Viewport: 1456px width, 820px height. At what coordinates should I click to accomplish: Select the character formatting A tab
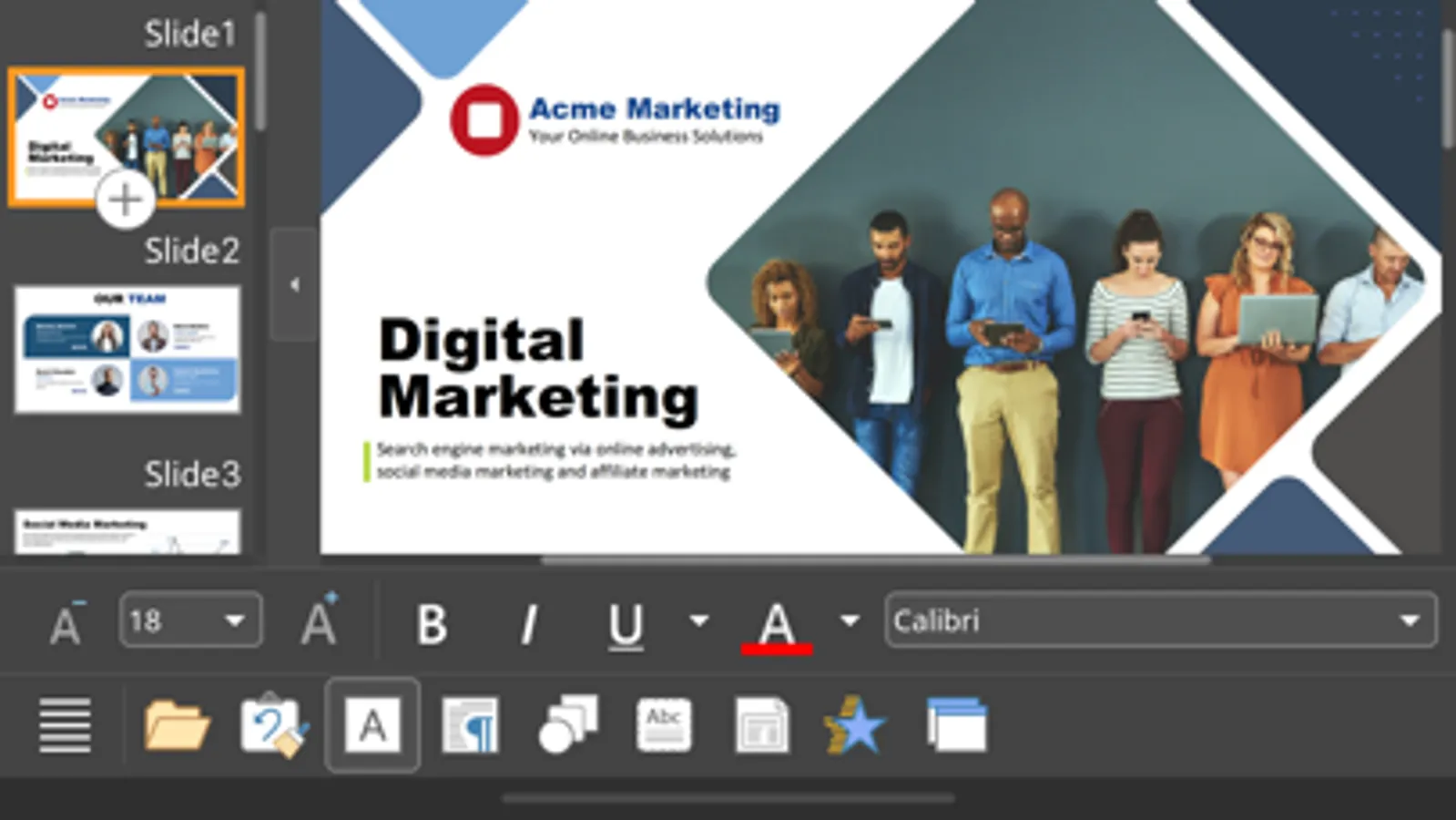point(372,725)
